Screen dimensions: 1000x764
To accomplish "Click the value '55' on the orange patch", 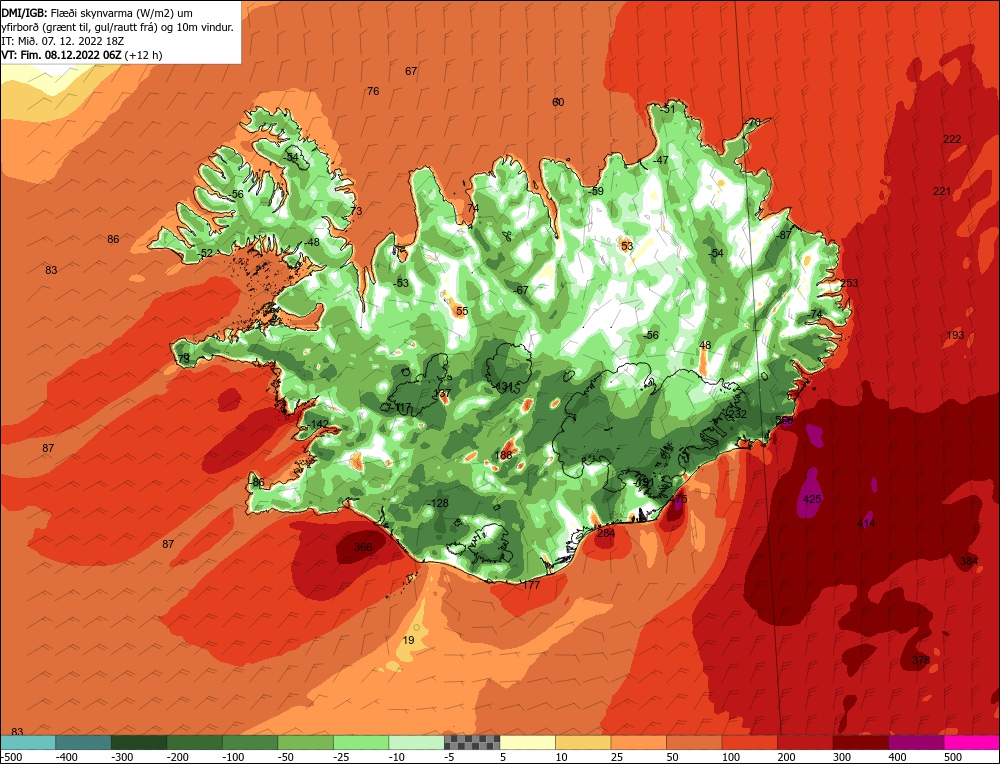I will pos(462,311).
